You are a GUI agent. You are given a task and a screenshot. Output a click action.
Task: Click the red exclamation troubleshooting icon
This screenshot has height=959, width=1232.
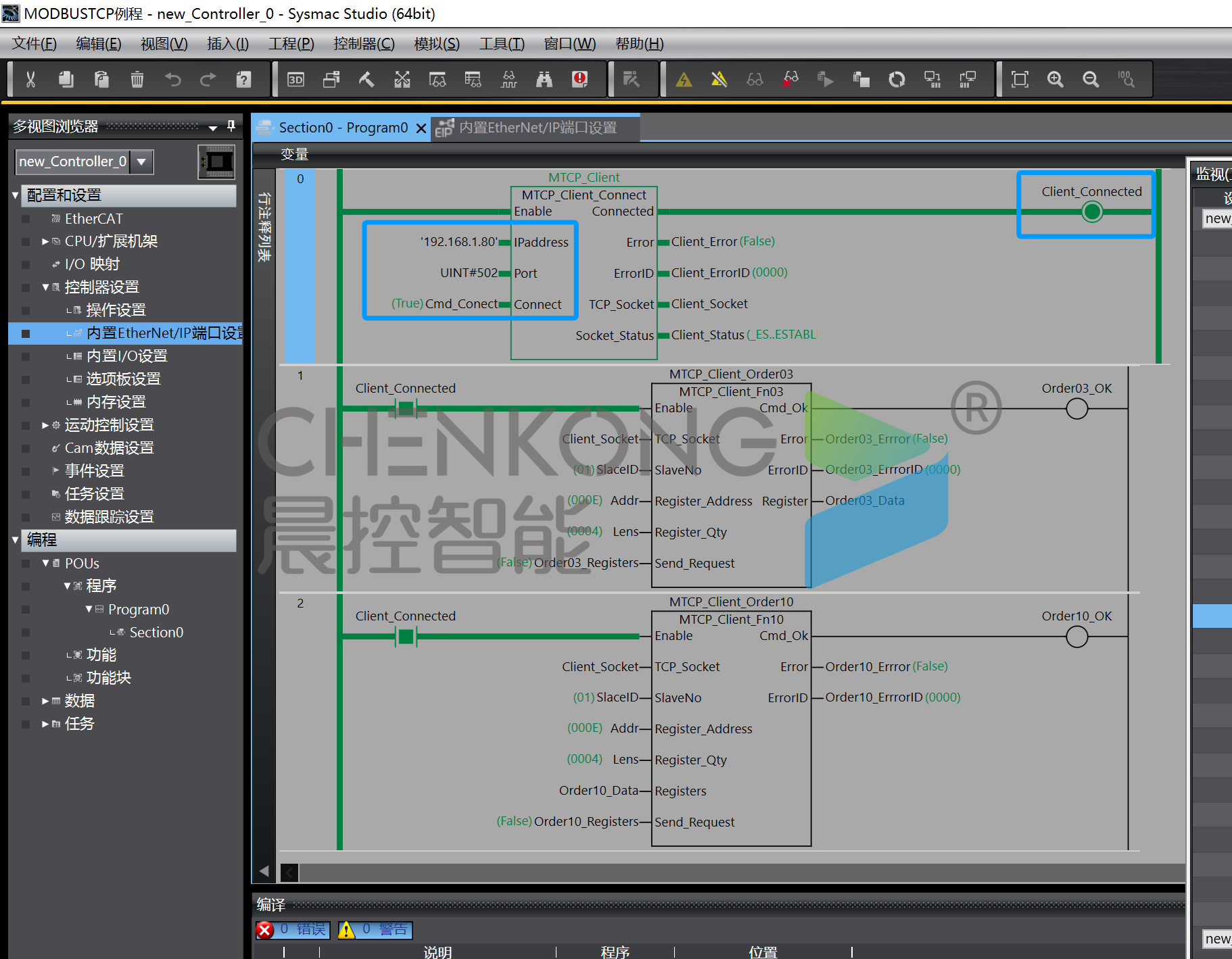pyautogui.click(x=580, y=80)
